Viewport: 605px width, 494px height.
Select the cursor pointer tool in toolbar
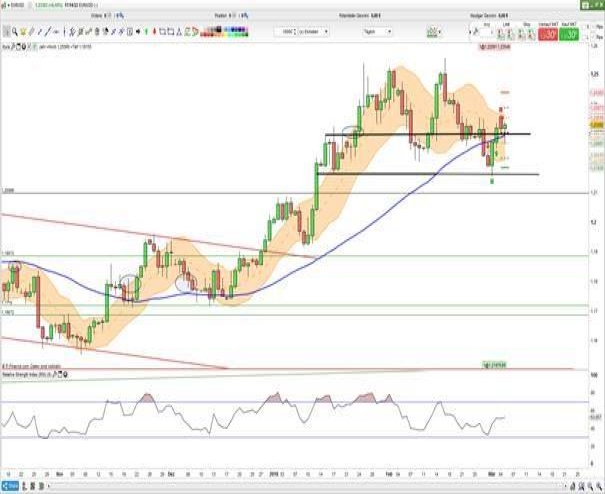6,32
